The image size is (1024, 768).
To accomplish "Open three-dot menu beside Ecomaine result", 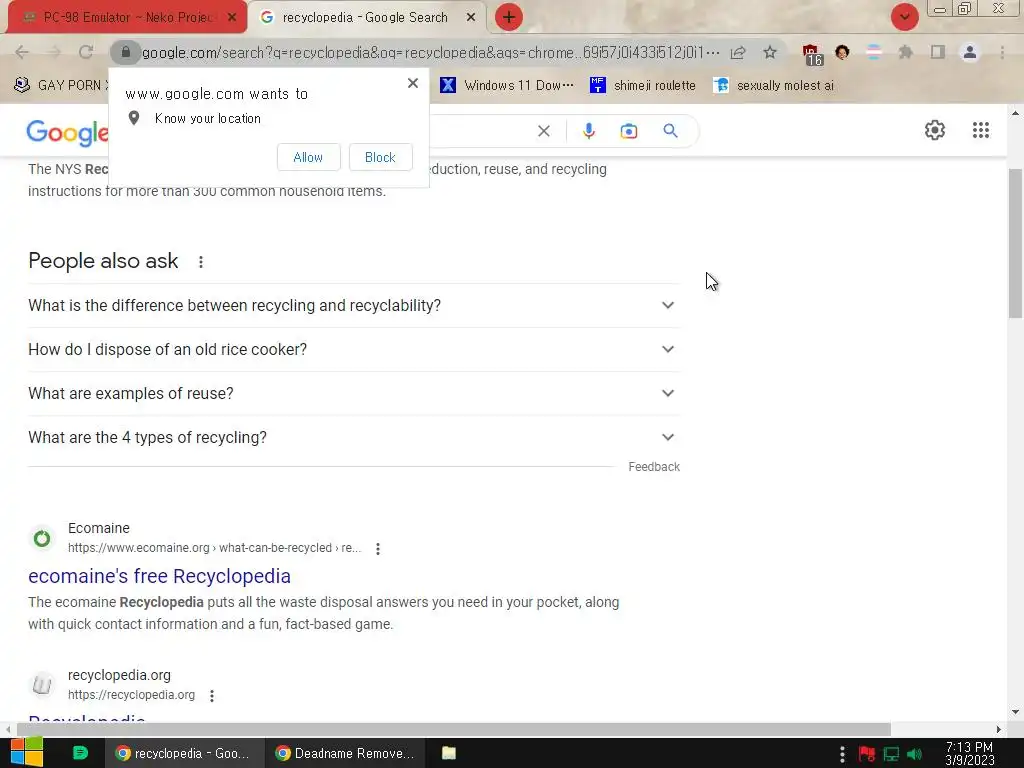I will [377, 549].
